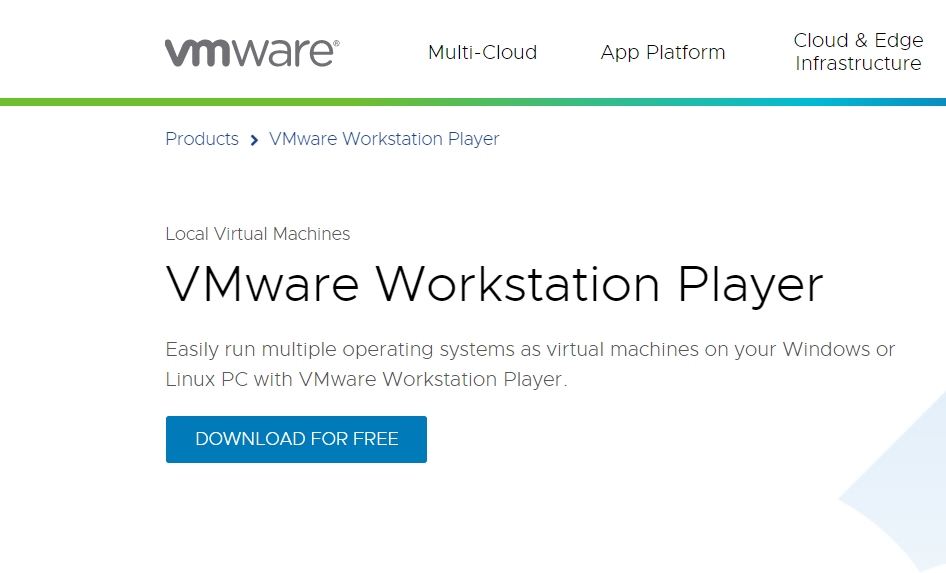The image size is (946, 573).
Task: Select the 'Local Virtual Machines' label text
Action: point(258,234)
